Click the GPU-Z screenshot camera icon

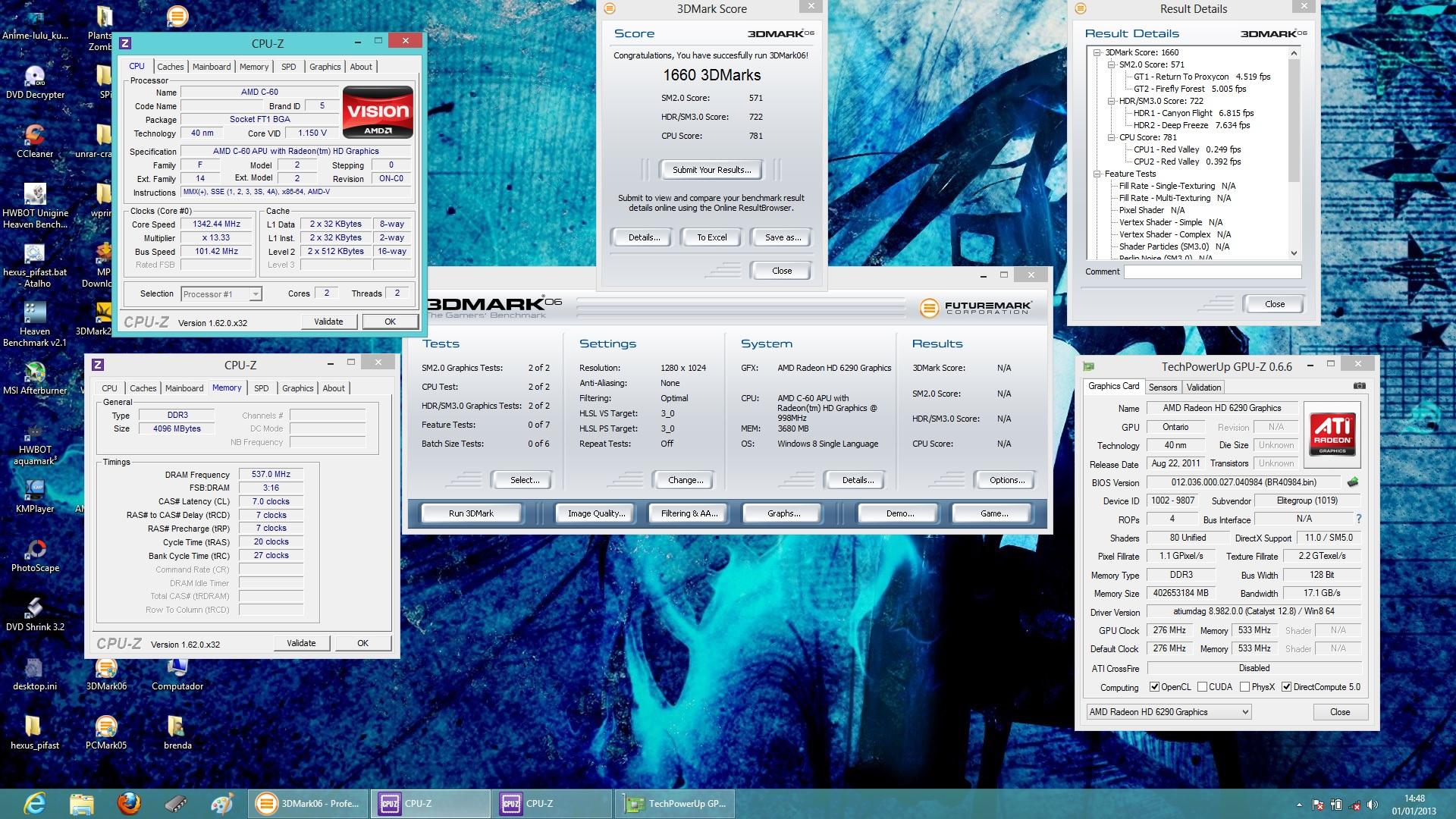point(1359,386)
